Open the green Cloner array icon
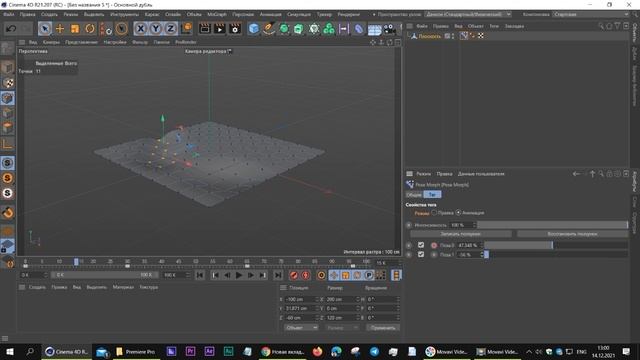 [329, 29]
